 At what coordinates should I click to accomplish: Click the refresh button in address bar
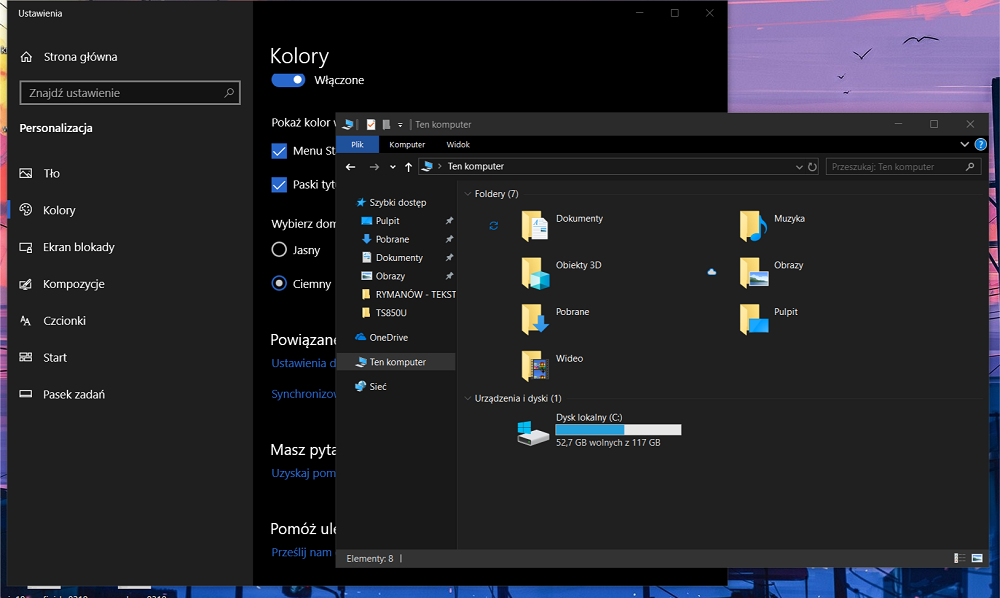[812, 167]
